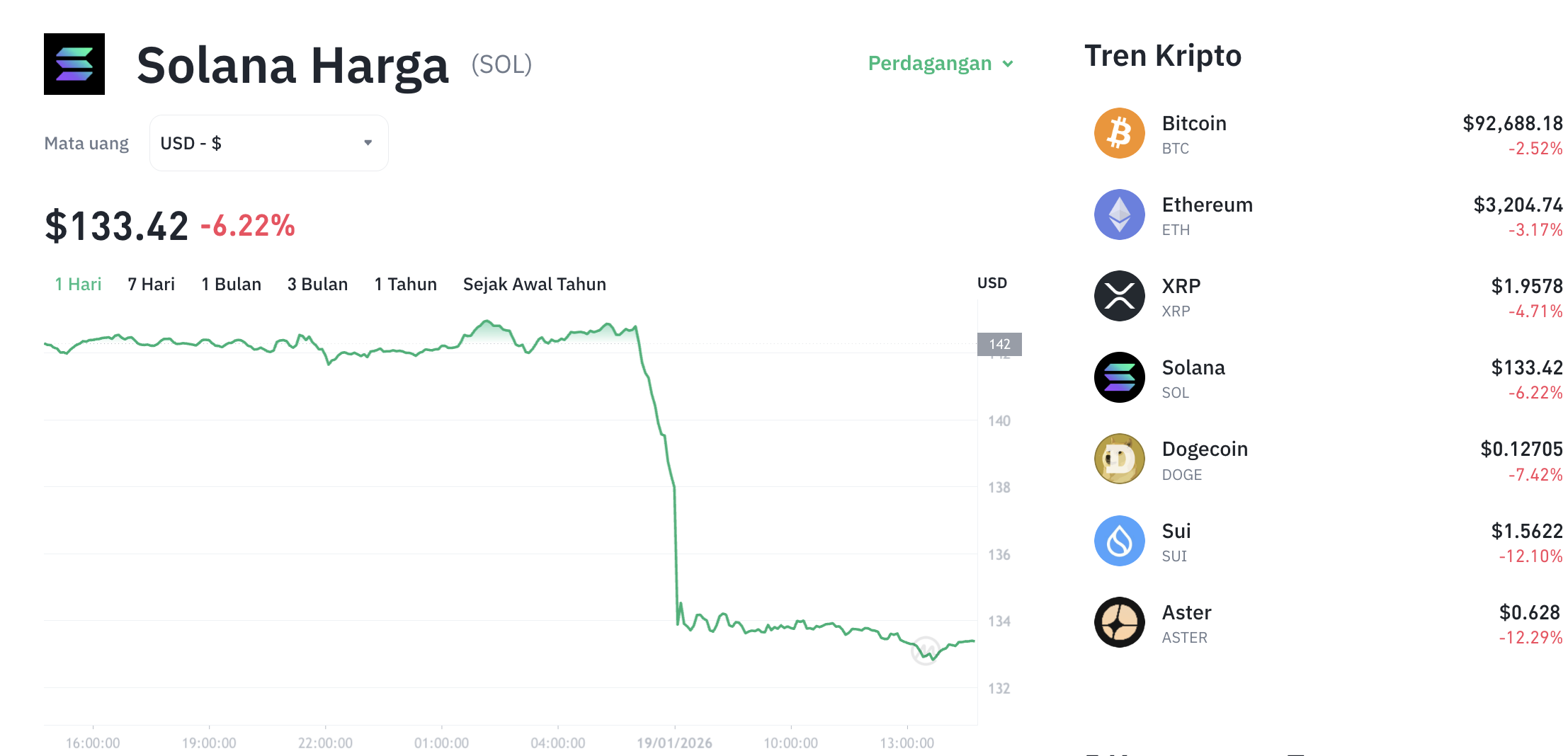1568x756 pixels.
Task: Click the Solana logo next to the title
Action: 74,64
